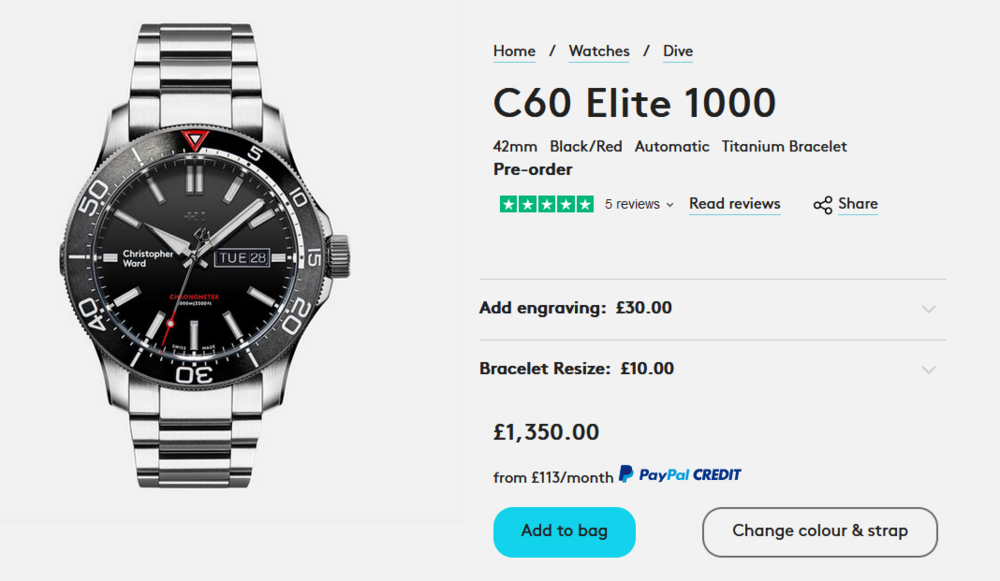Click the 'from £113/month' finance text
Screen dimensions: 1000x581
[x=553, y=477]
